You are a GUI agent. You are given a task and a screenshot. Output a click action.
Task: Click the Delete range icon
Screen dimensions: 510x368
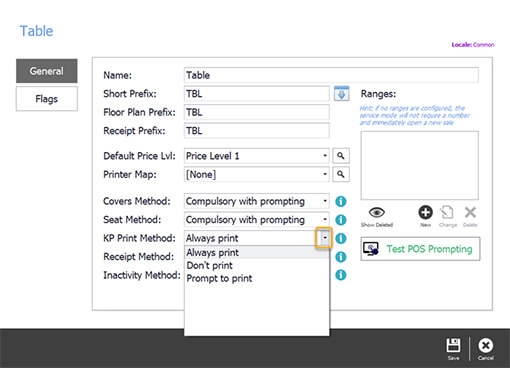point(470,212)
